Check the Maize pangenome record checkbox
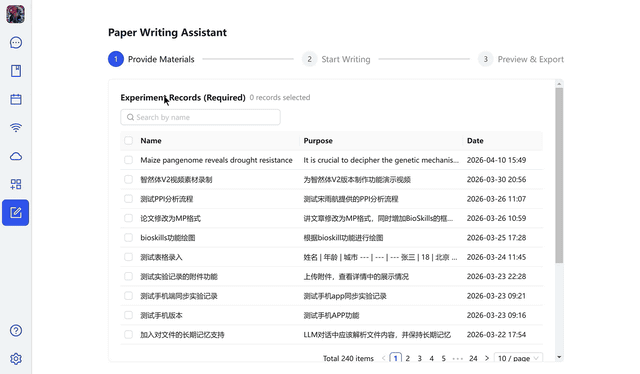 (x=129, y=160)
